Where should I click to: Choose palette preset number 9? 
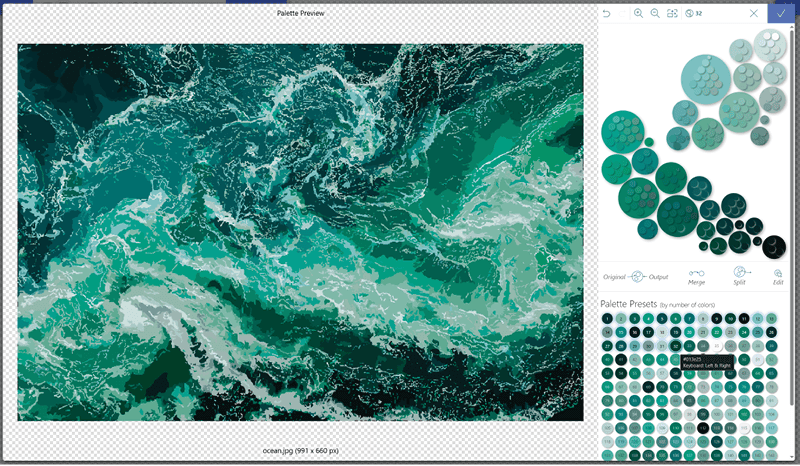point(717,318)
